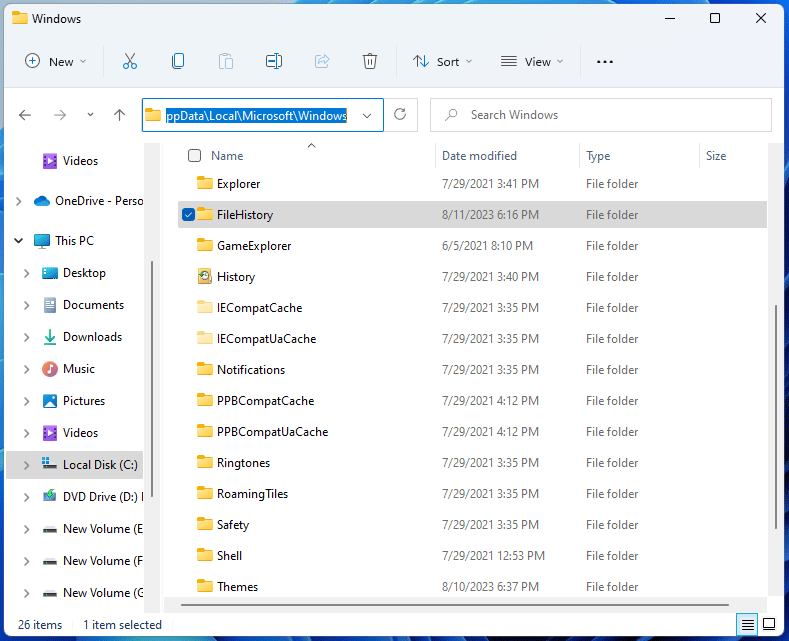
Task: Go up one folder level
Action: tap(119, 115)
